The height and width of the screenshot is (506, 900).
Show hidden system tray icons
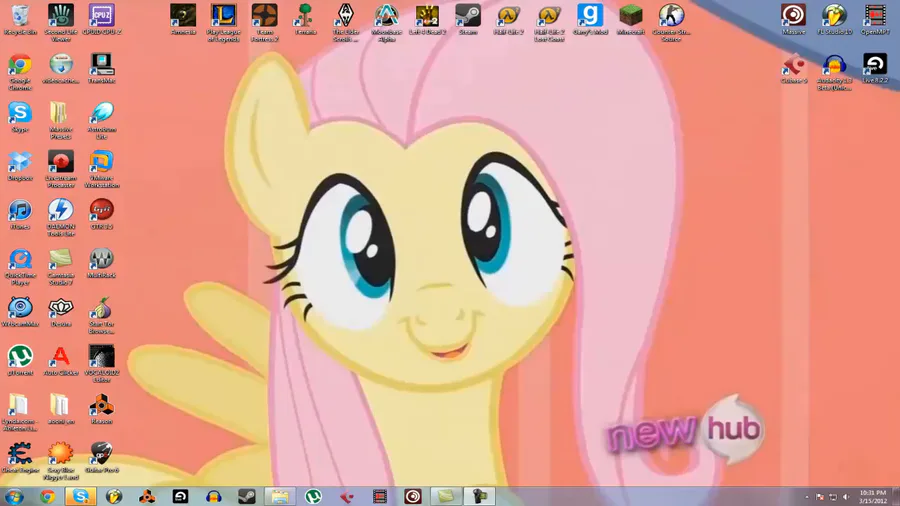click(806, 497)
